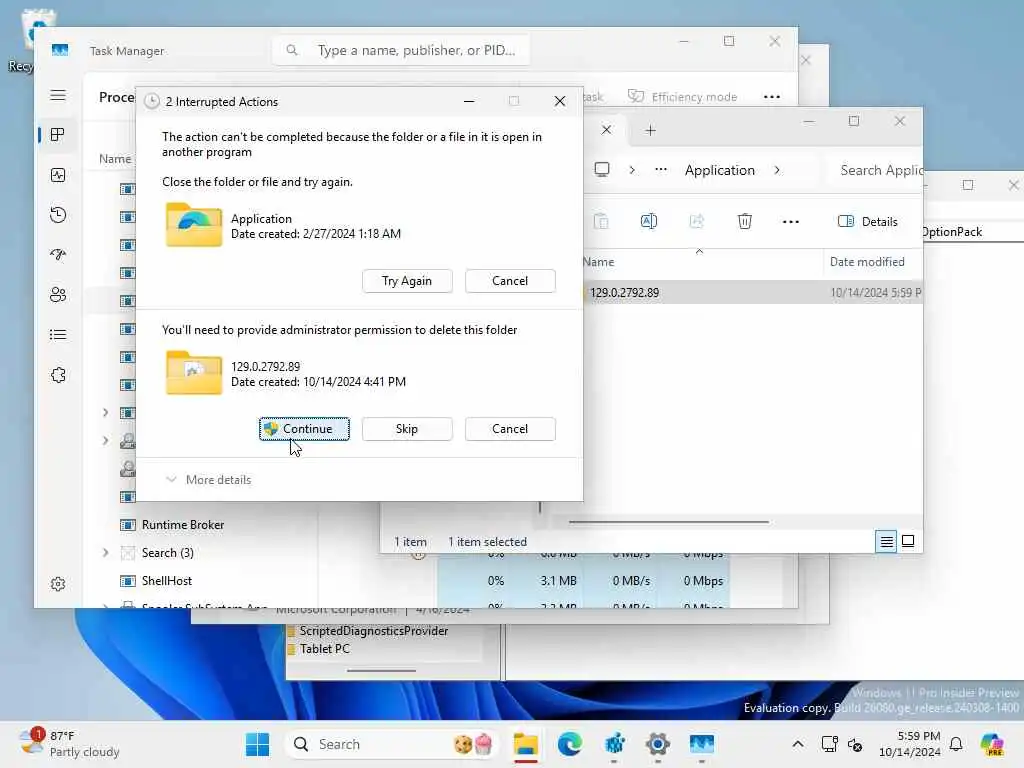Open Services page in Task Manager sidebar
The width and height of the screenshot is (1024, 768).
pos(58,375)
